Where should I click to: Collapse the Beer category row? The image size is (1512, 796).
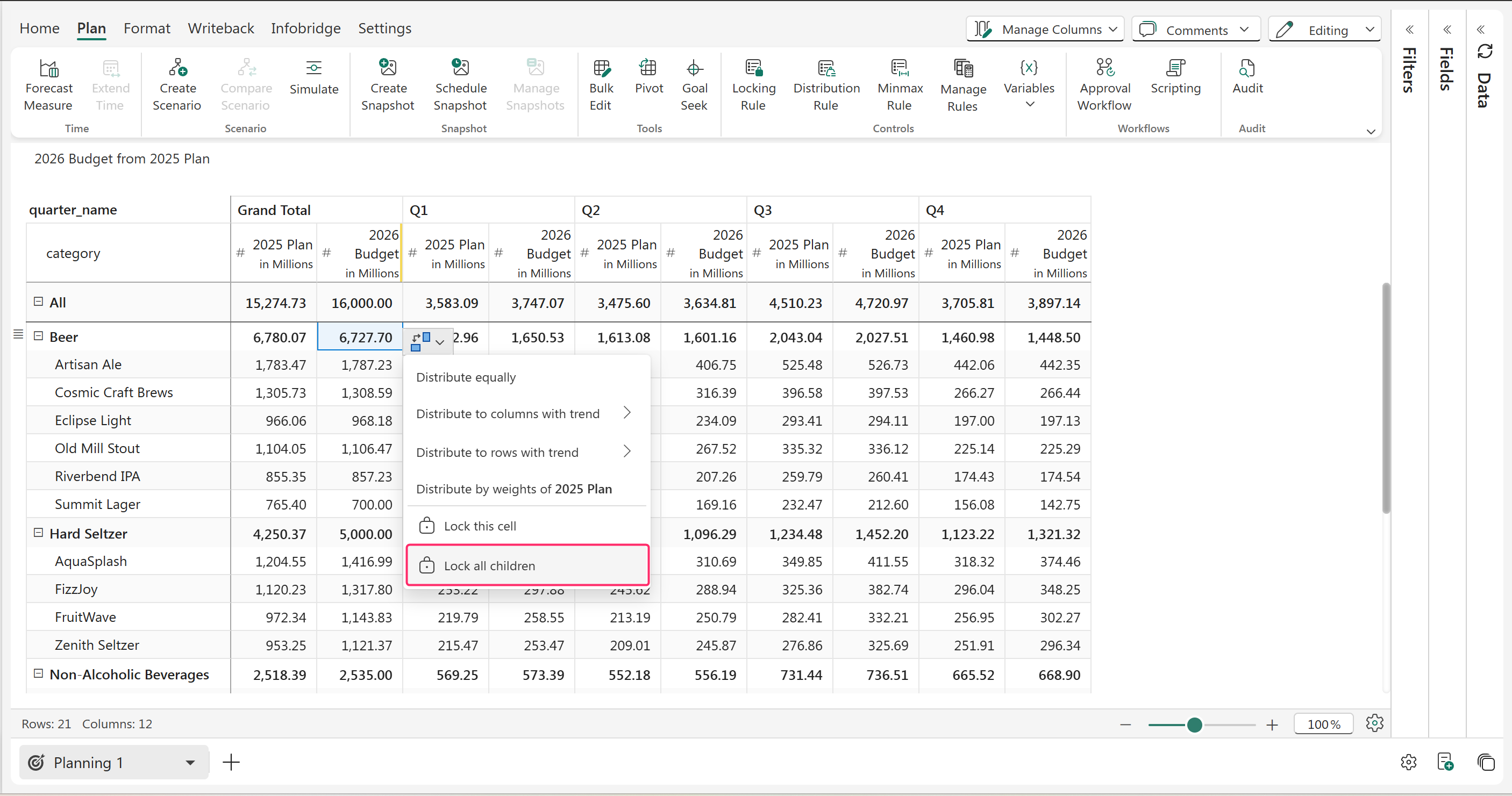[39, 336]
